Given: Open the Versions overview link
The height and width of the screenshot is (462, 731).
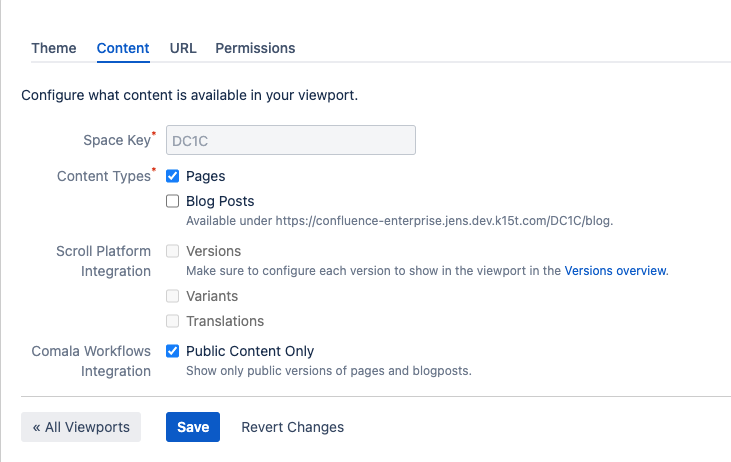Looking at the screenshot, I should 615,271.
